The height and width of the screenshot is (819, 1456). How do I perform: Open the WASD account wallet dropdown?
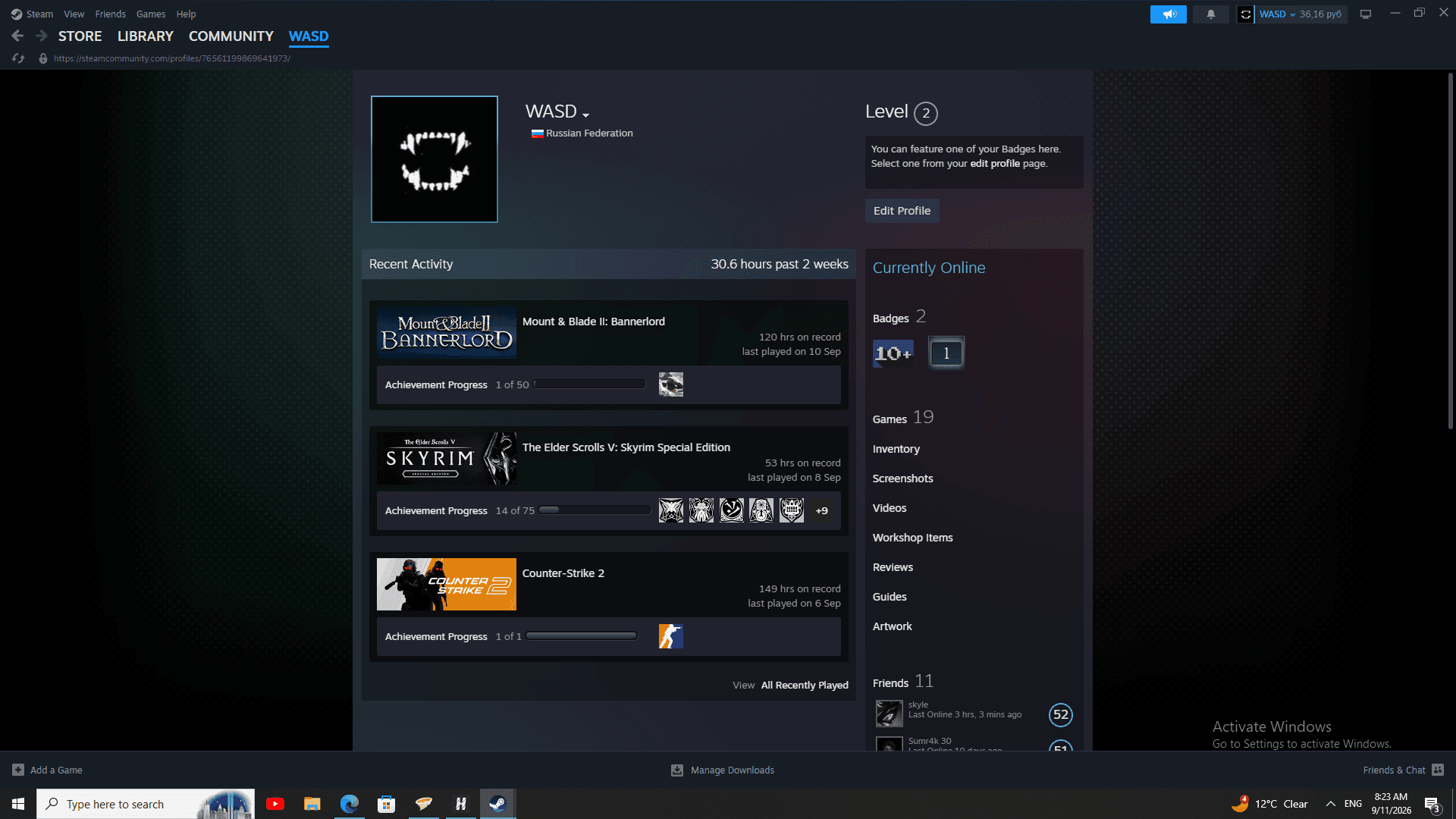[1301, 14]
